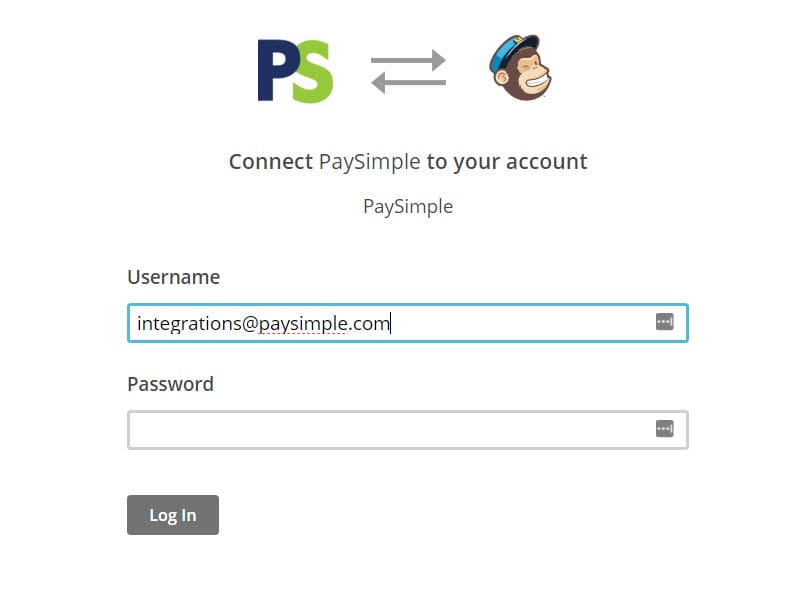Click the Mailchimp monkey logo

point(520,67)
